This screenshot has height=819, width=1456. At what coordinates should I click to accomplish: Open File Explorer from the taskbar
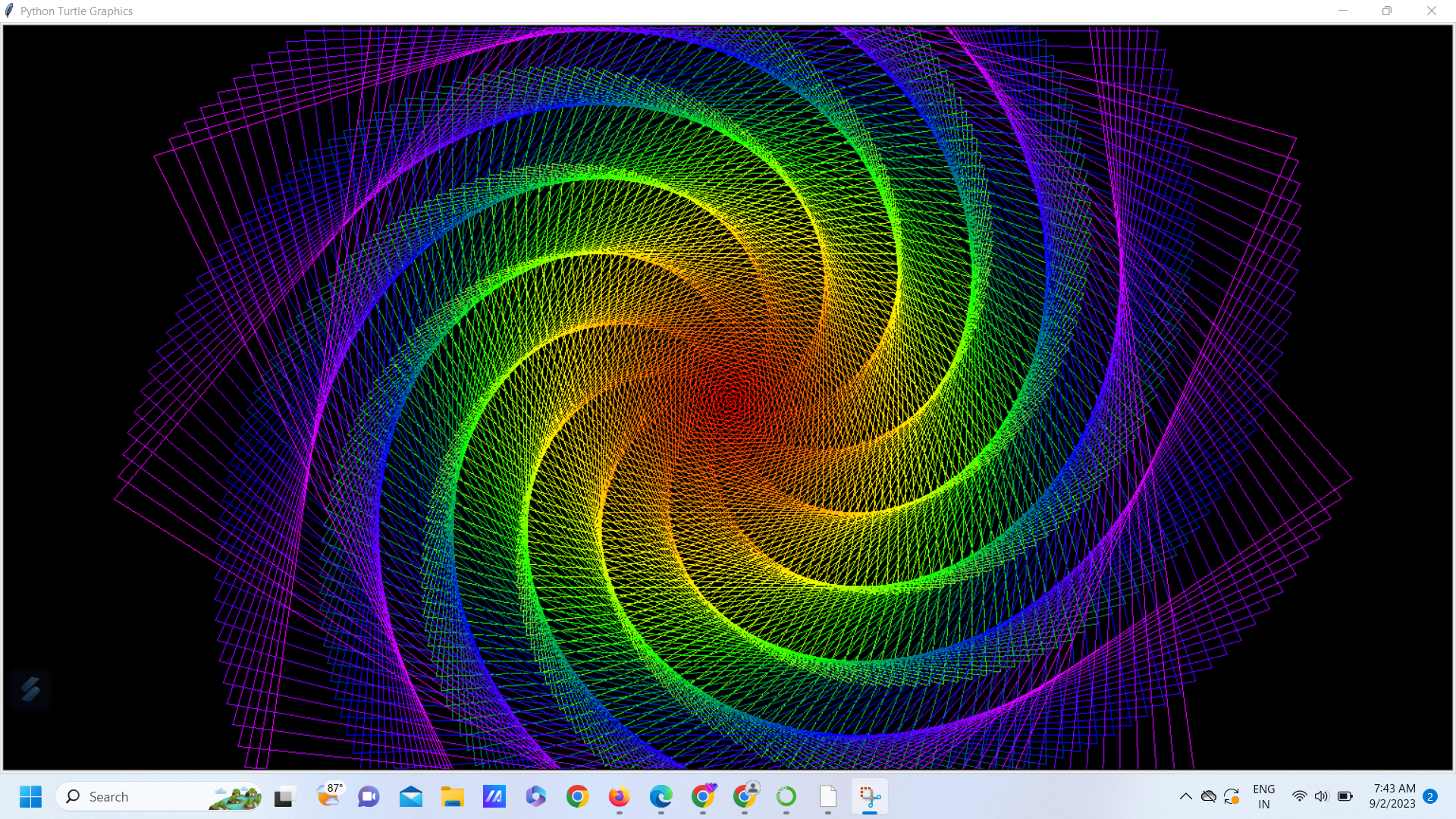pyautogui.click(x=453, y=796)
